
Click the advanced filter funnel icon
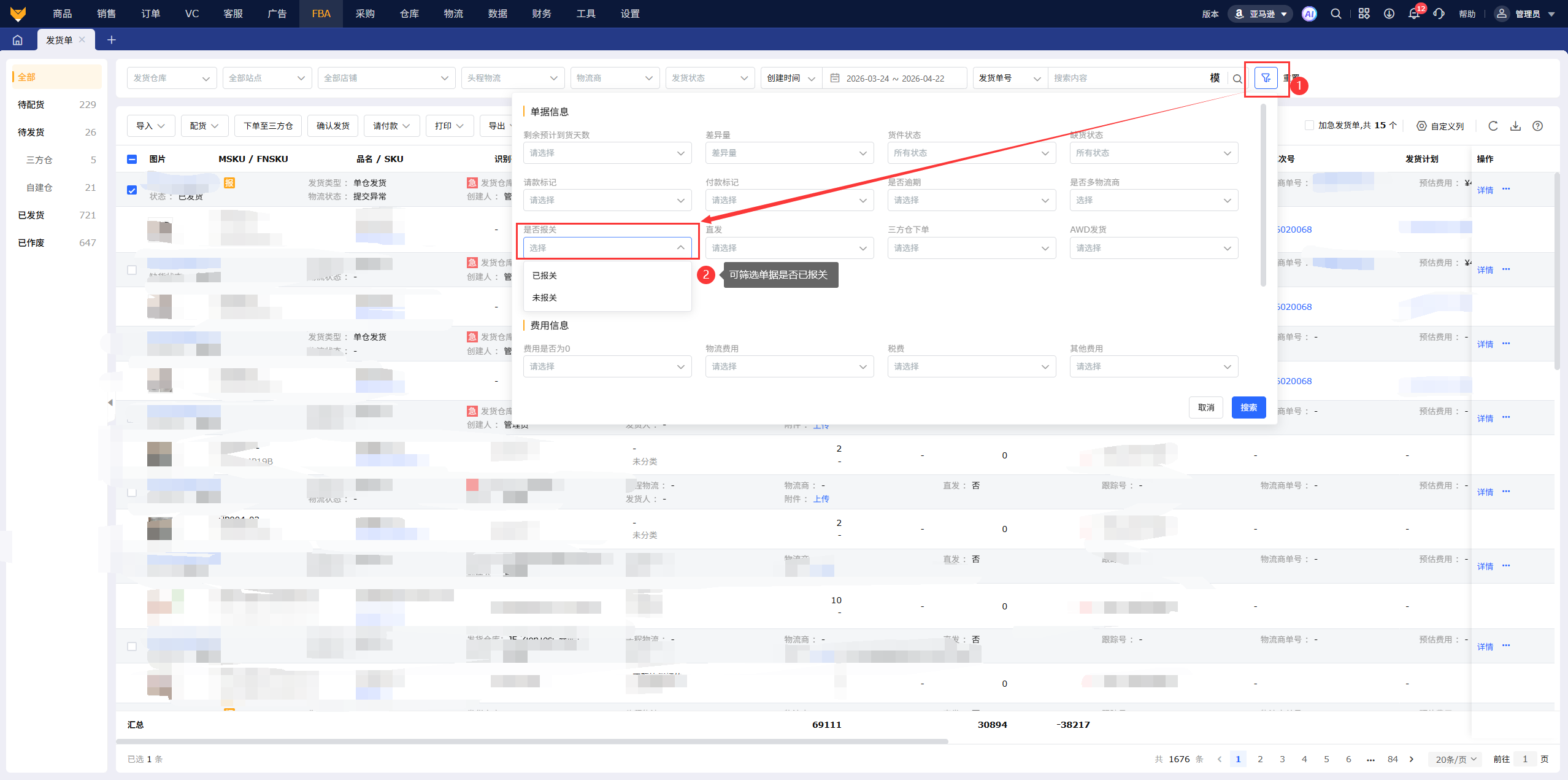1266,78
